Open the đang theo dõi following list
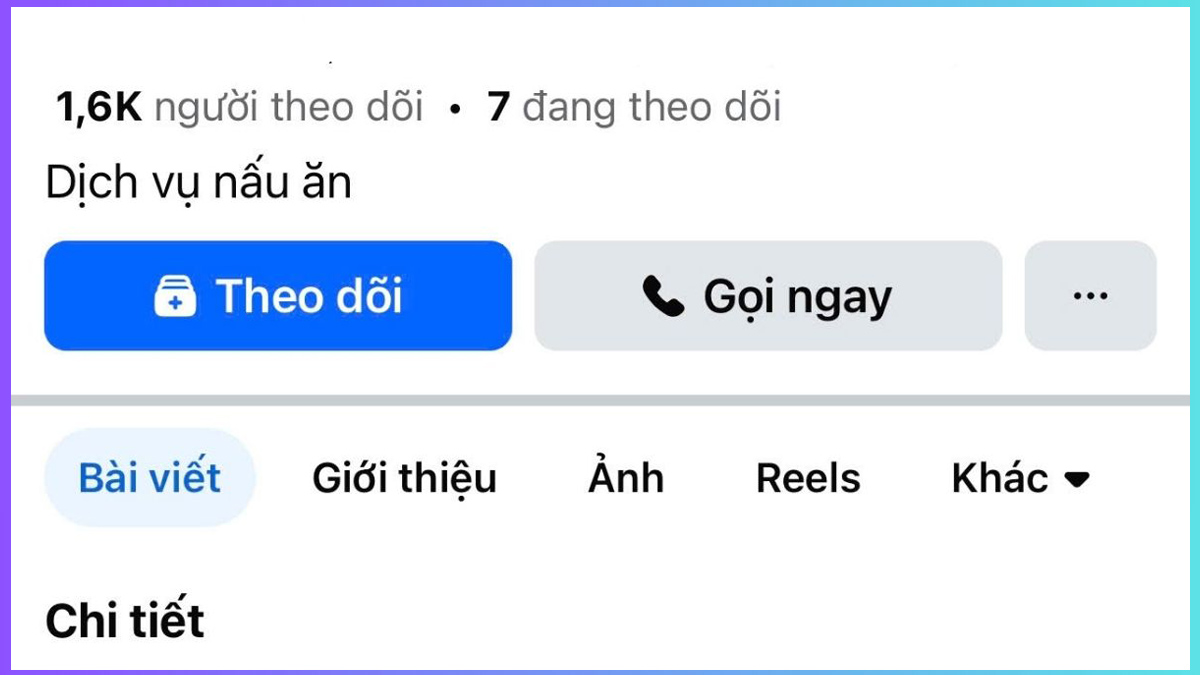This screenshot has height=675, width=1200. point(651,107)
